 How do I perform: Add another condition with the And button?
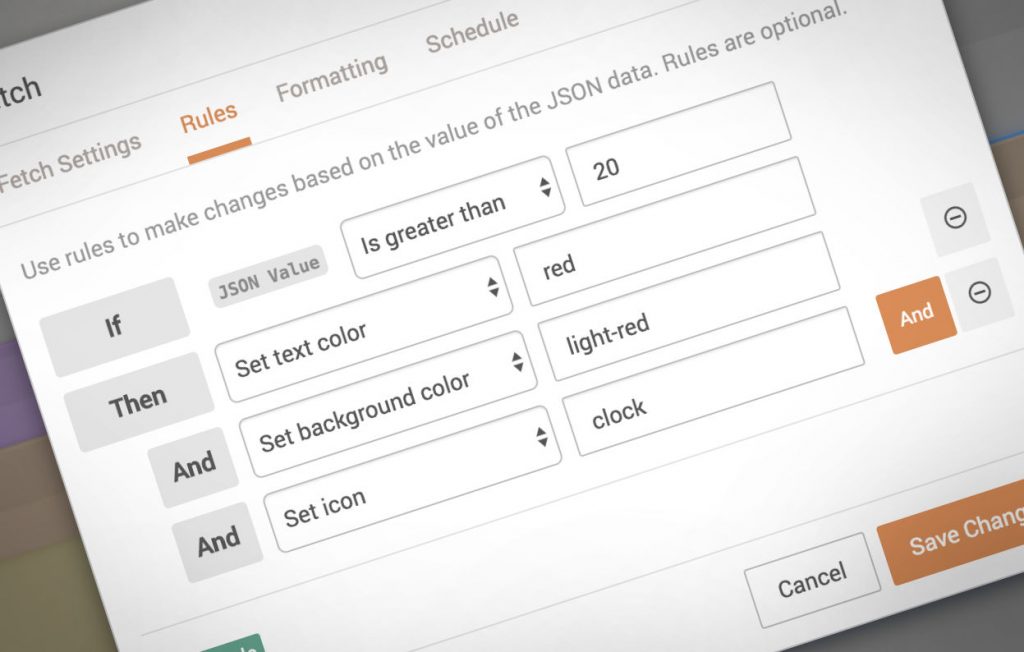[918, 312]
